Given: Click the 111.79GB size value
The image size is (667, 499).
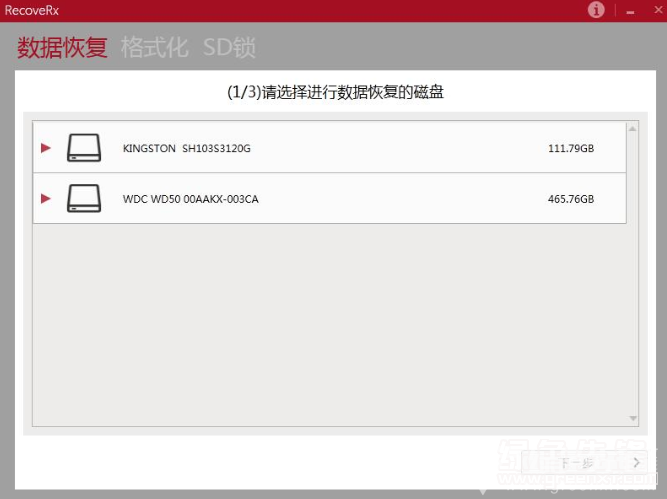Looking at the screenshot, I should [x=571, y=148].
